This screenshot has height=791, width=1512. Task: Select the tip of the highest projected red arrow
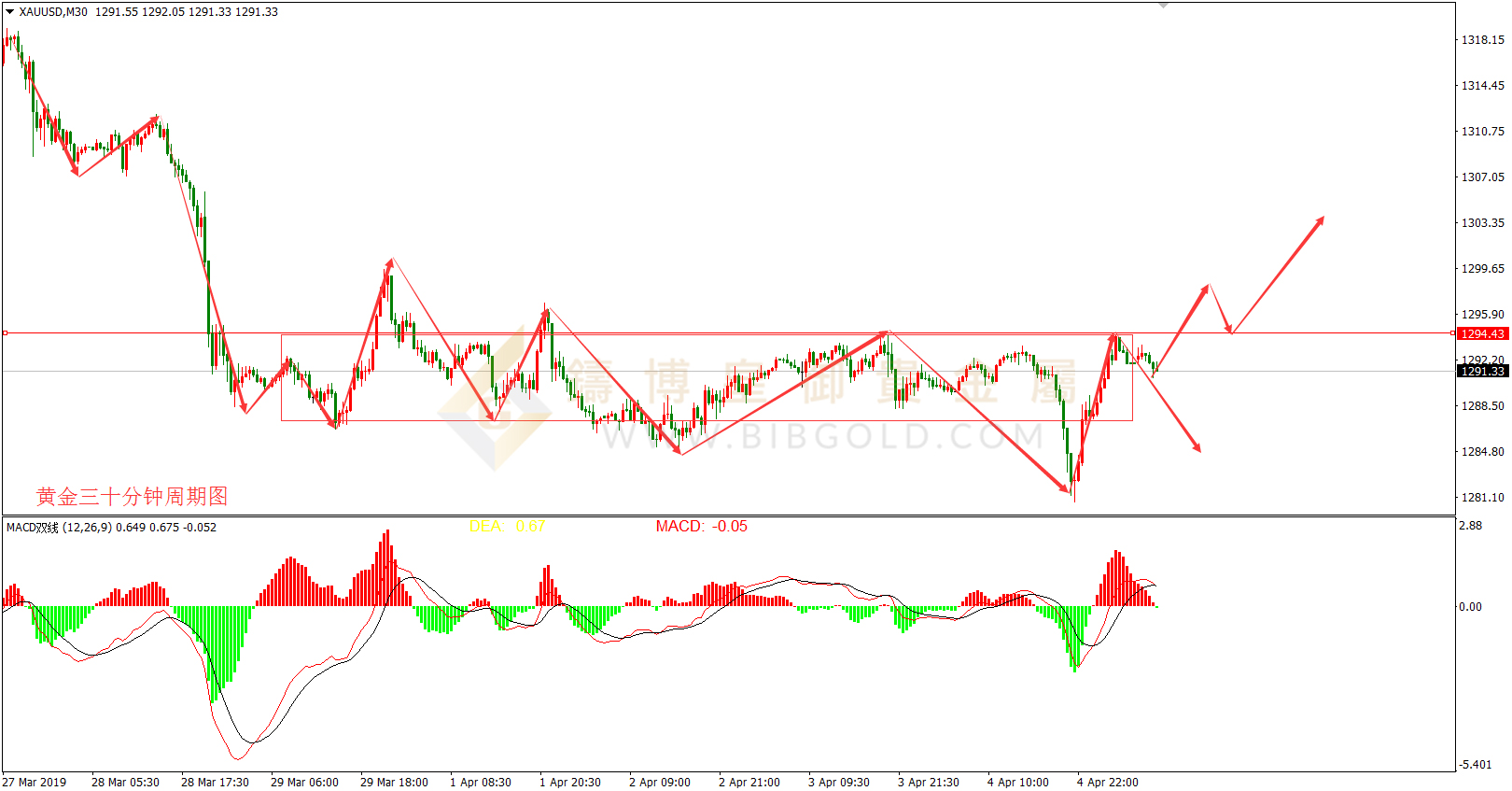tap(1322, 219)
